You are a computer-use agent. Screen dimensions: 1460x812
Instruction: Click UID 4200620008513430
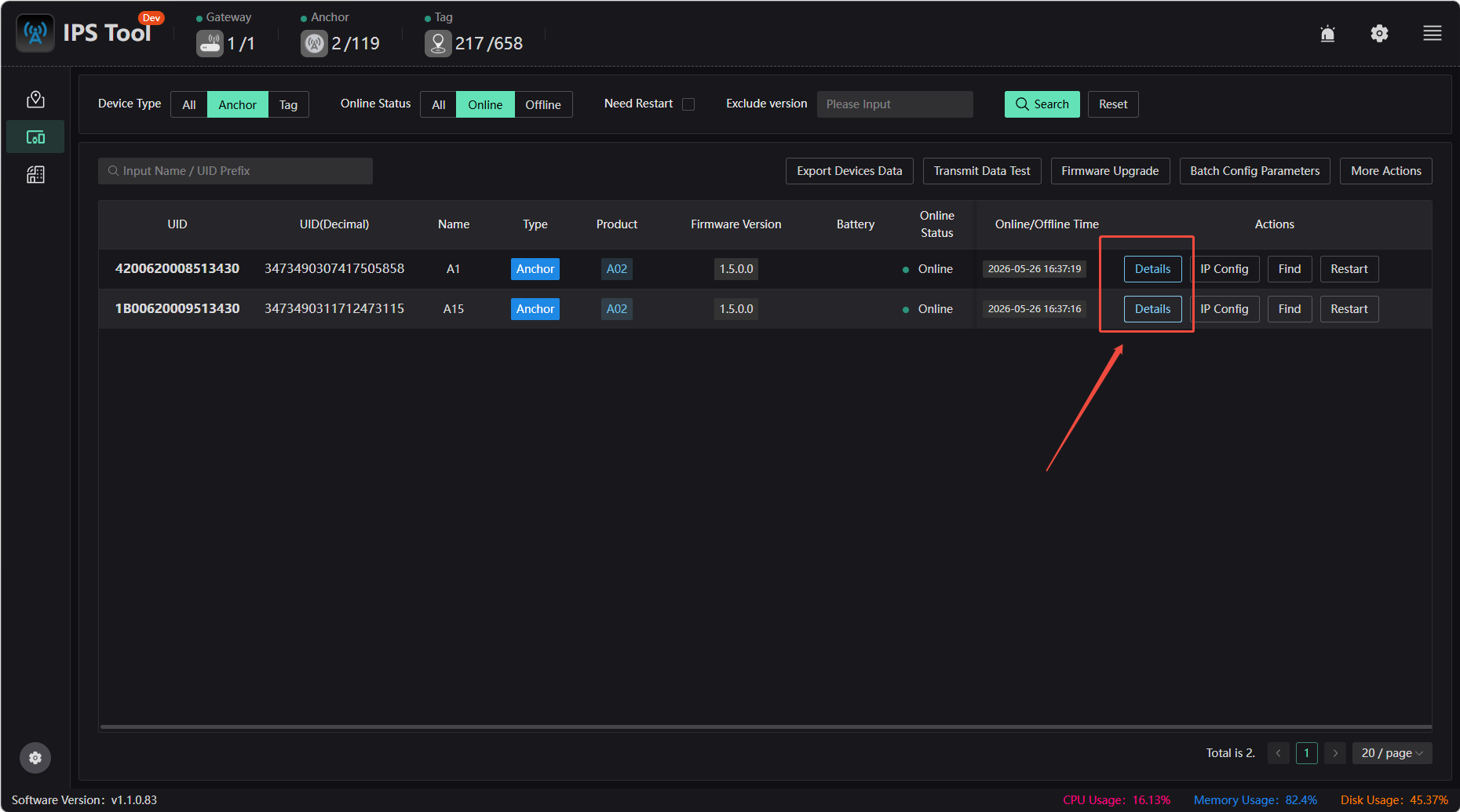[x=177, y=268]
